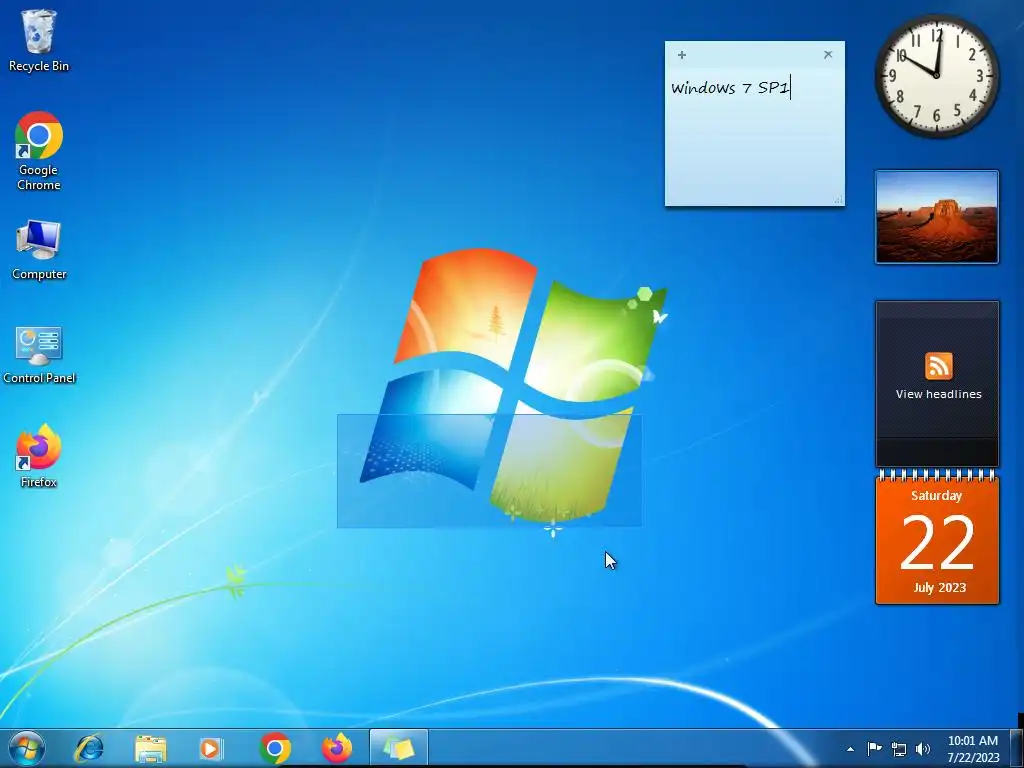1024x768 pixels.
Task: Select the Computer desktop icon
Action: point(39,250)
